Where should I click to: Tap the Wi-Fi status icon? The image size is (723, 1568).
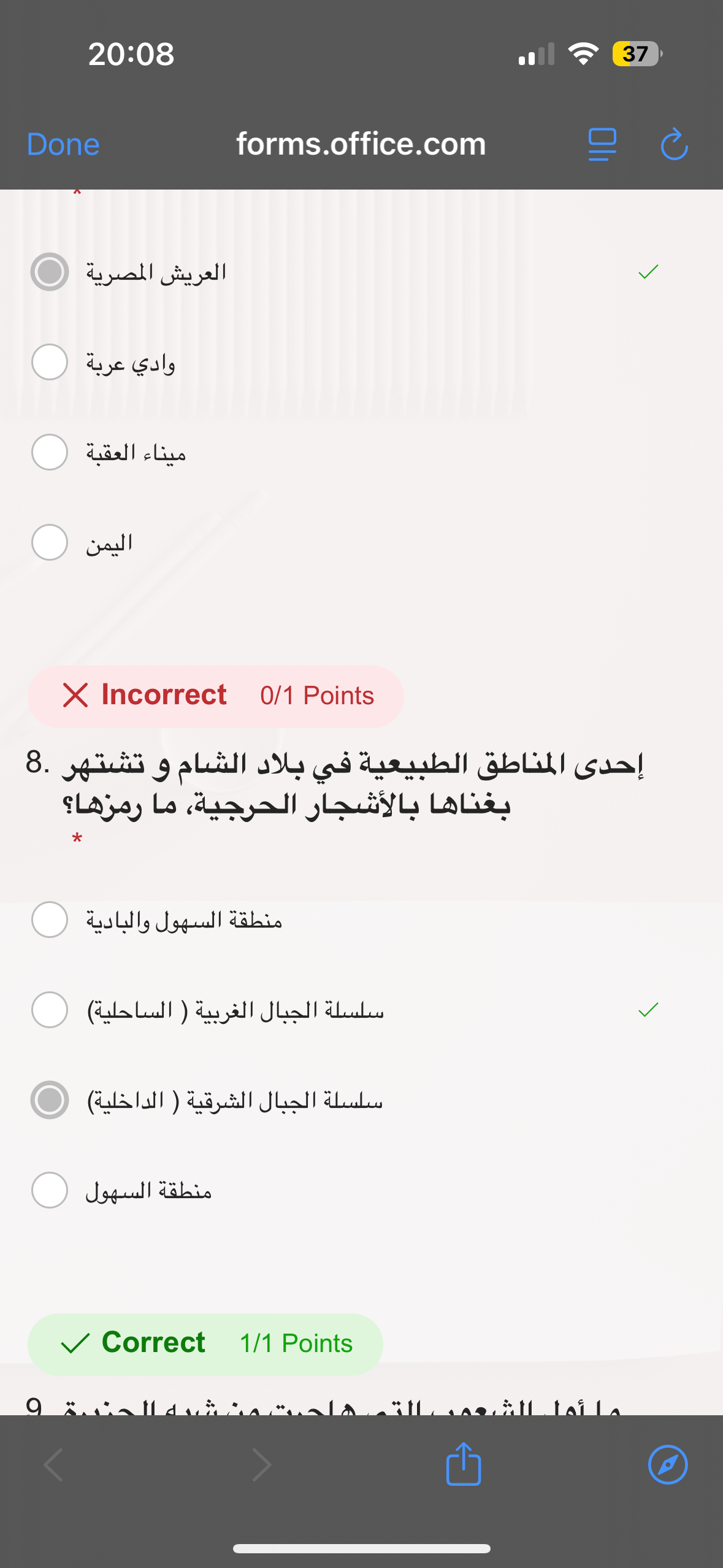click(583, 54)
